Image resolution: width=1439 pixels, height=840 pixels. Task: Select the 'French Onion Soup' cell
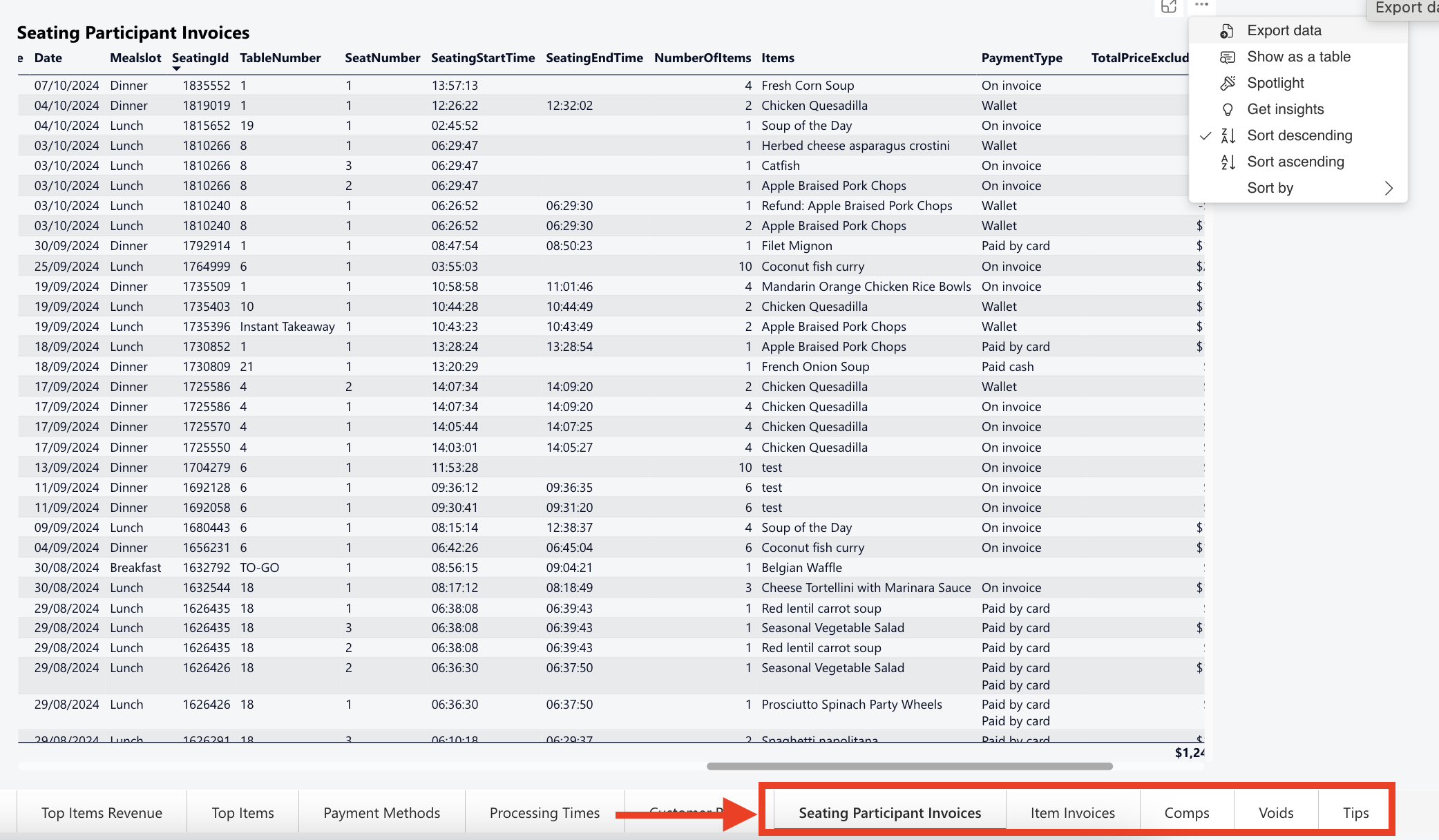pyautogui.click(x=815, y=367)
